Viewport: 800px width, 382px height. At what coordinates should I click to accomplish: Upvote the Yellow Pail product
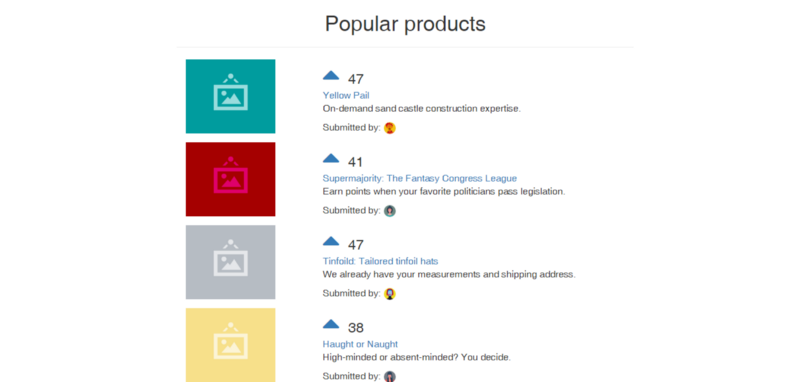click(x=331, y=75)
